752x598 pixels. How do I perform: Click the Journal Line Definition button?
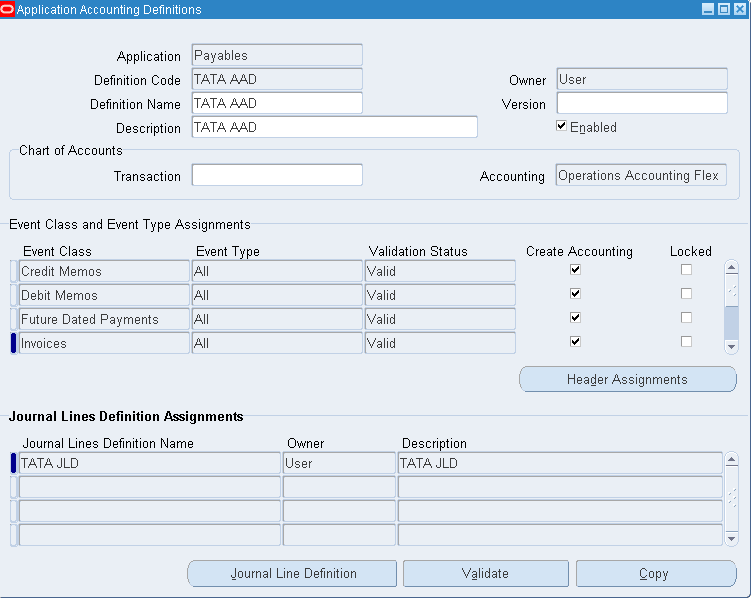tap(293, 574)
